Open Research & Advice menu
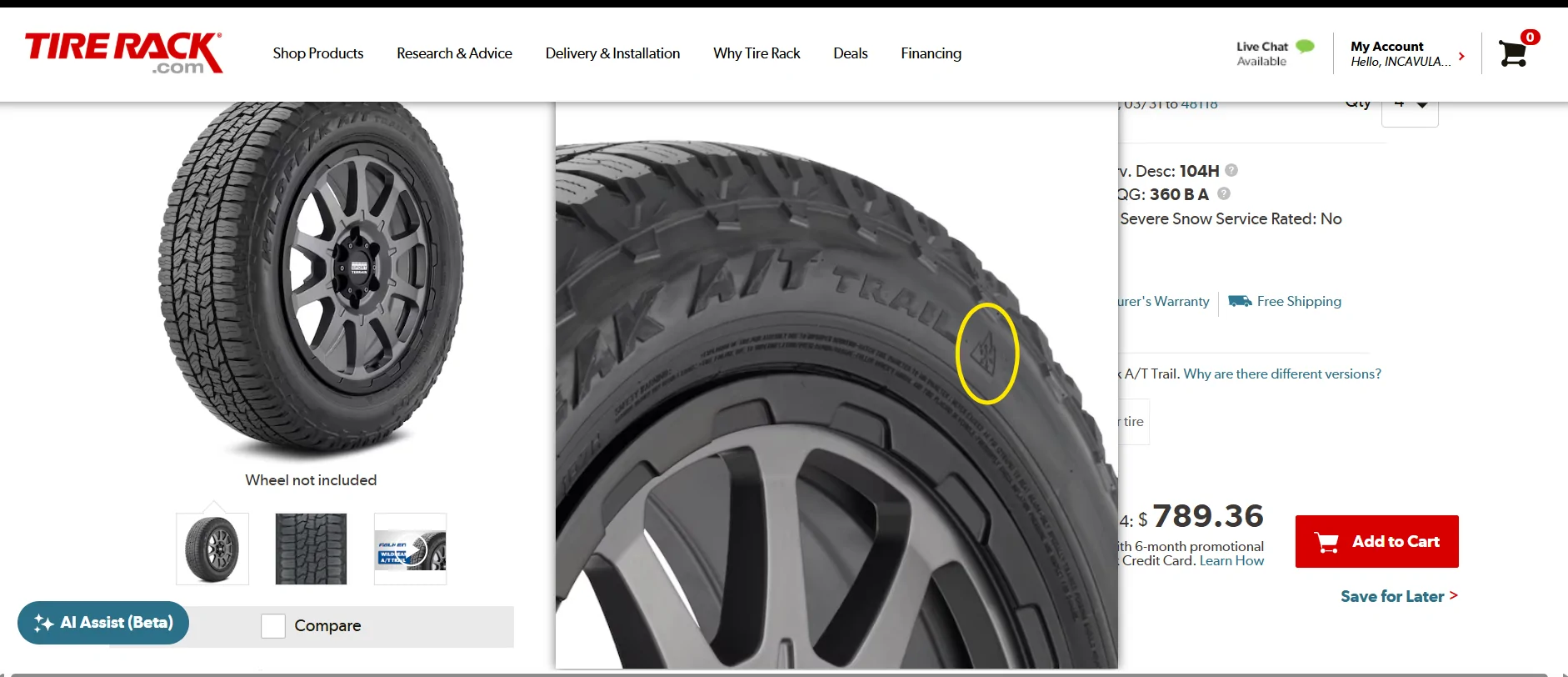 [x=454, y=53]
